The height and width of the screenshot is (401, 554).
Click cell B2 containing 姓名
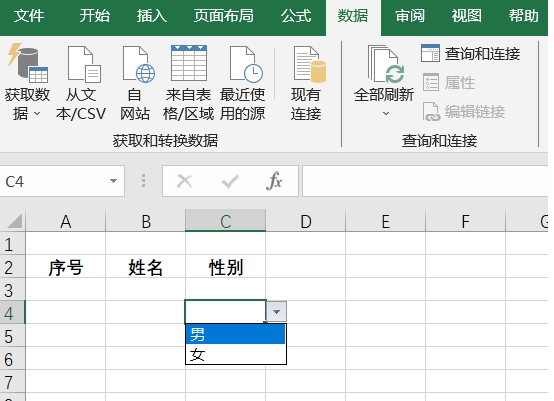pyautogui.click(x=146, y=267)
